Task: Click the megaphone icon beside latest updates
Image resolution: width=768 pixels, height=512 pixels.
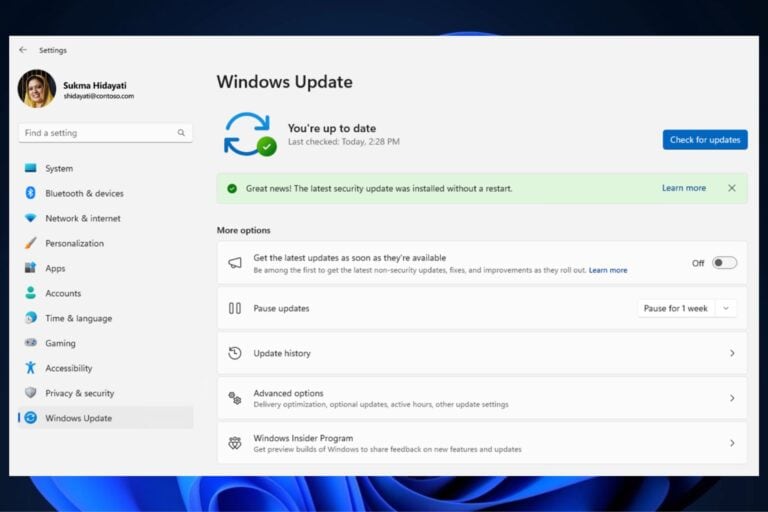Action: pyautogui.click(x=235, y=263)
